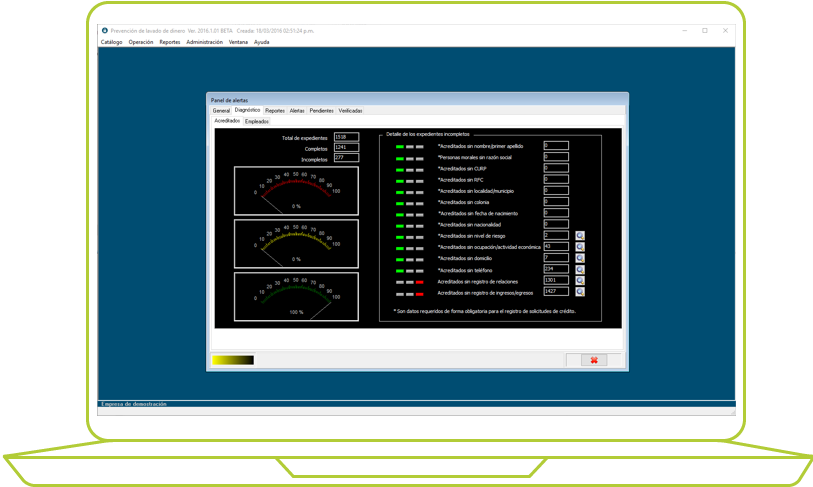Click search icon for Acreditados sin domicilio

click(579, 258)
